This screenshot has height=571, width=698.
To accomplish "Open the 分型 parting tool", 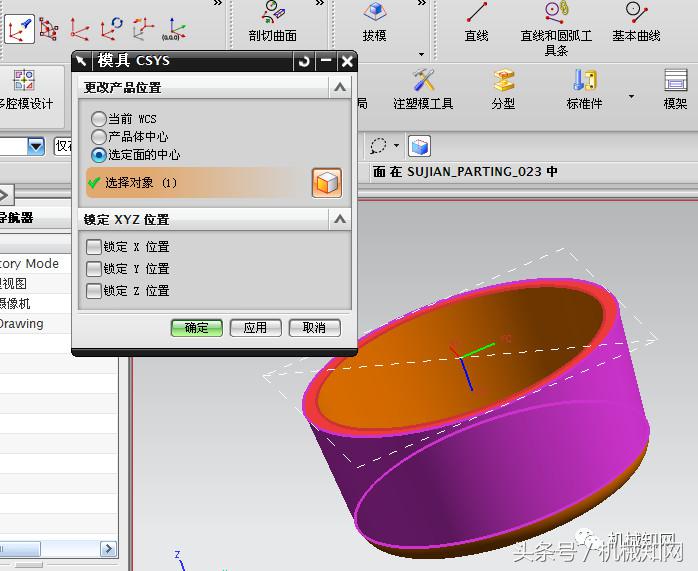I will click(x=503, y=89).
